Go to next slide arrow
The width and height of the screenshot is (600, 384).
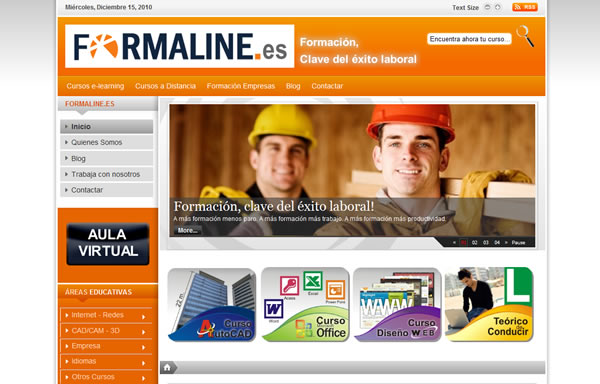506,242
